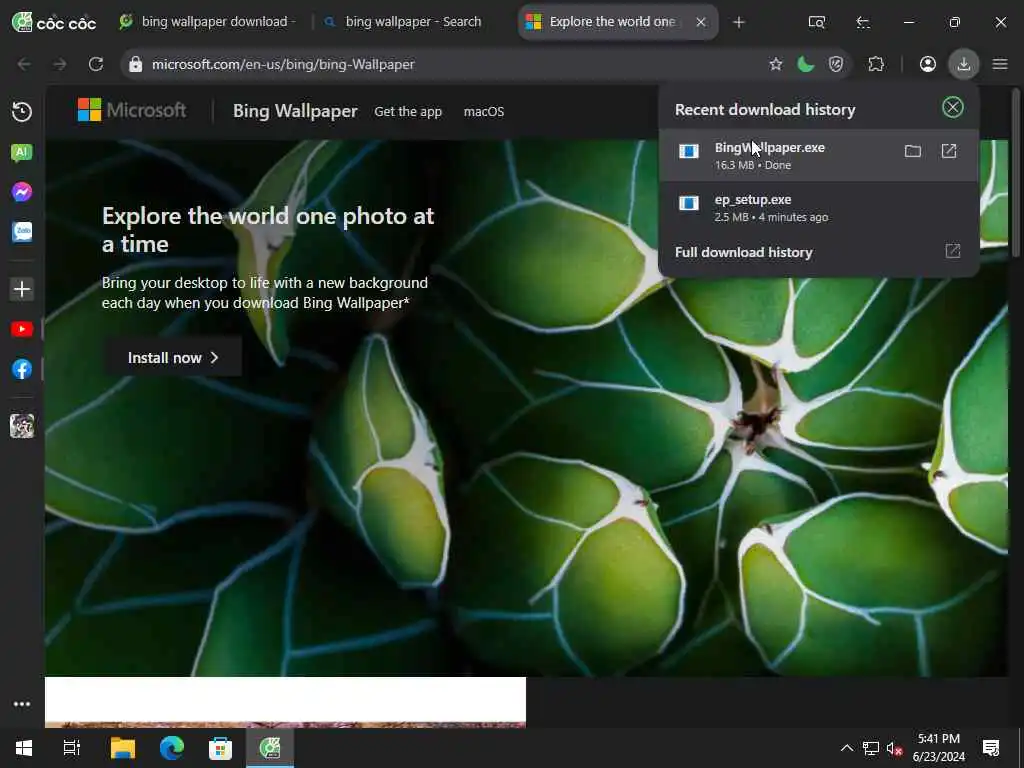
Task: Switch to the bing wallpaper download tab
Action: coord(208,22)
